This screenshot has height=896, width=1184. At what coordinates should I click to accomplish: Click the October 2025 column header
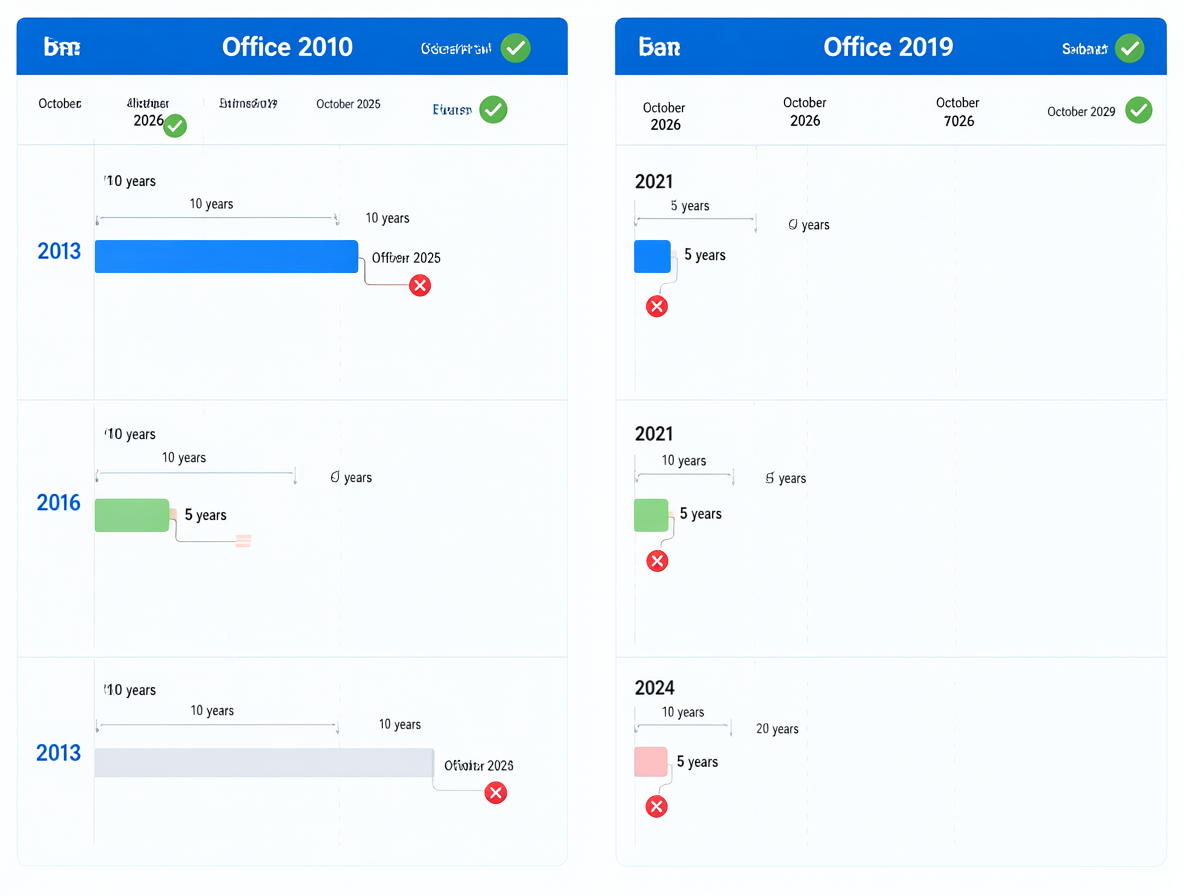348,104
